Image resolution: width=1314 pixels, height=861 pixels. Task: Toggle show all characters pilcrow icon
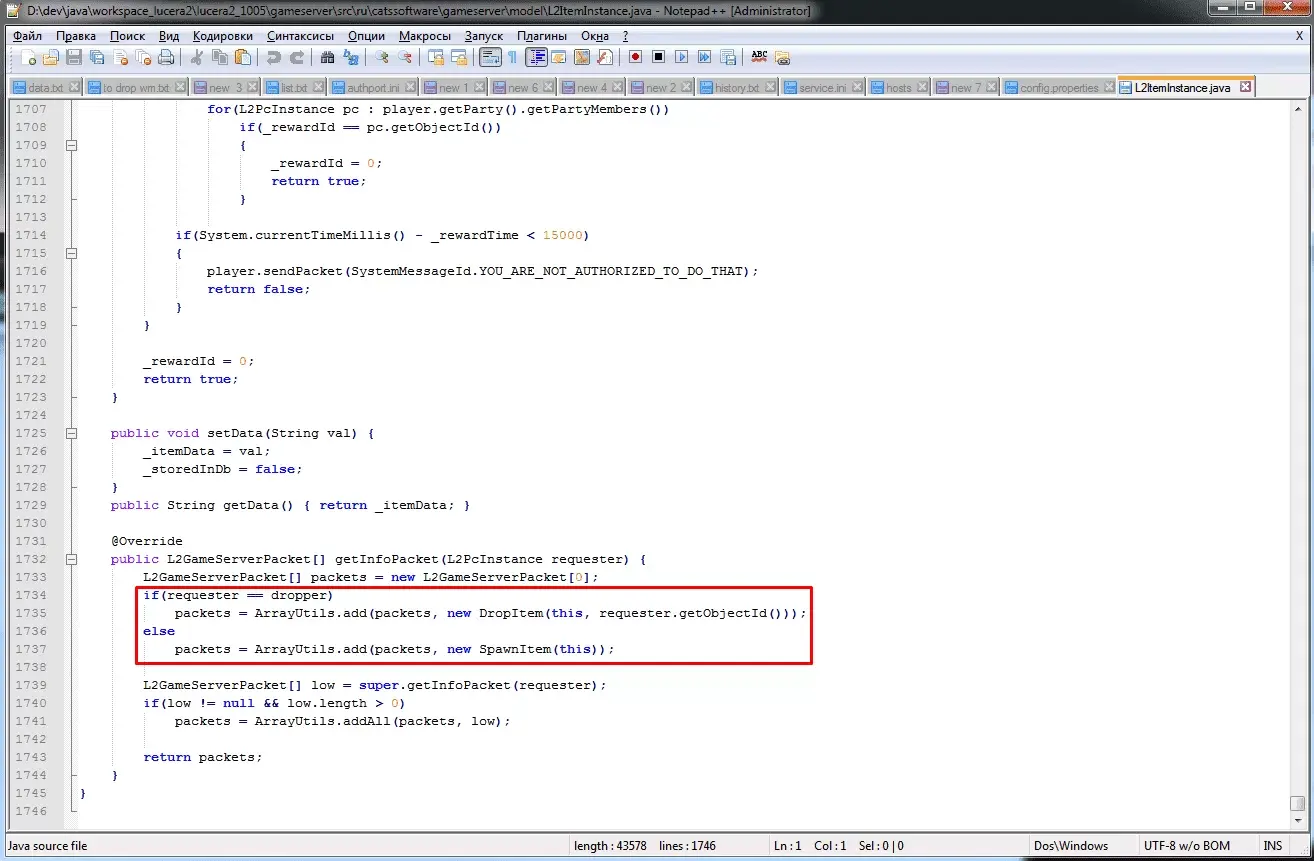coord(513,57)
